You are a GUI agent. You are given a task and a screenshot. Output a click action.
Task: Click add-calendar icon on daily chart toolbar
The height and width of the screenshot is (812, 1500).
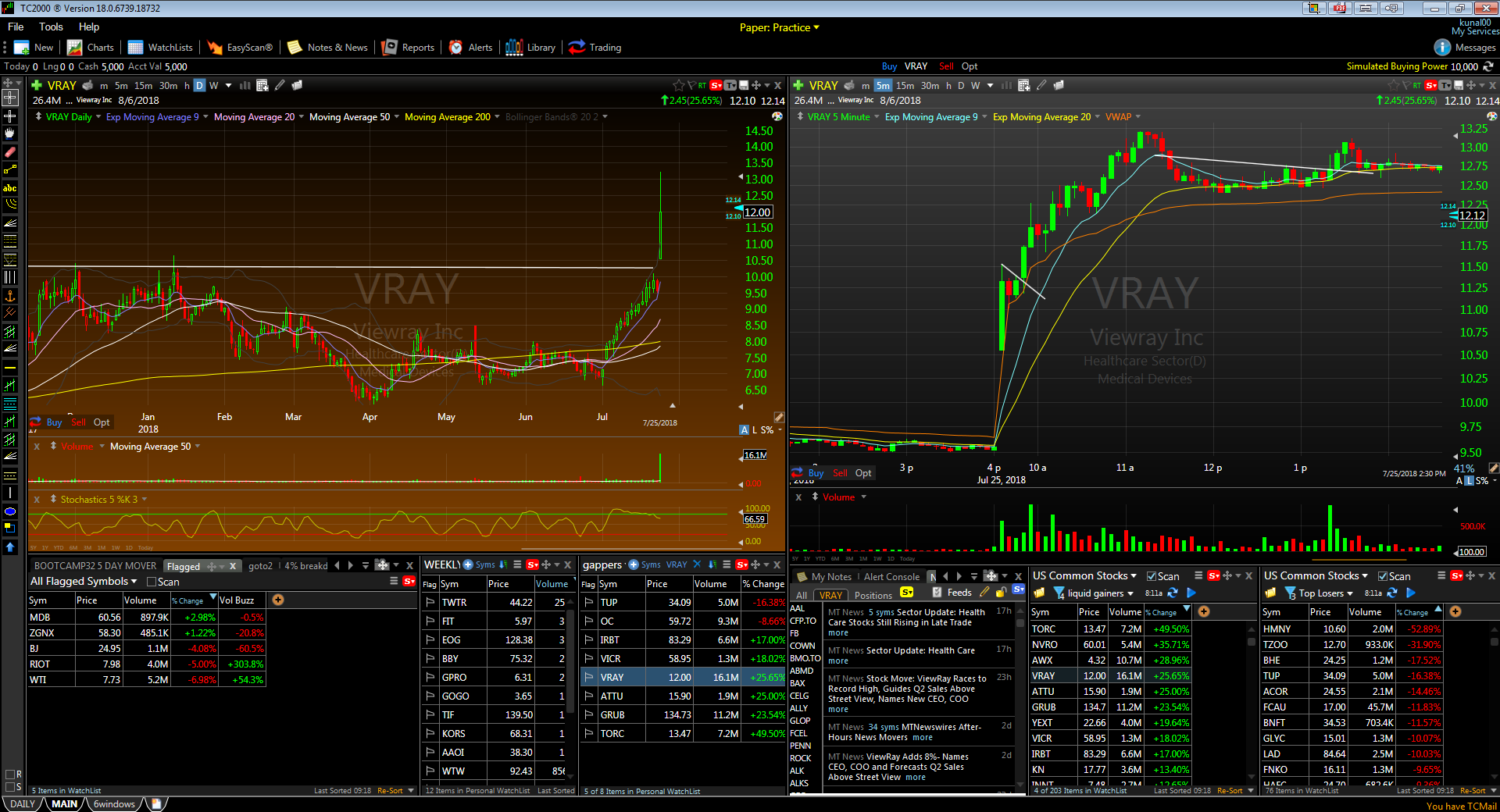click(x=262, y=85)
